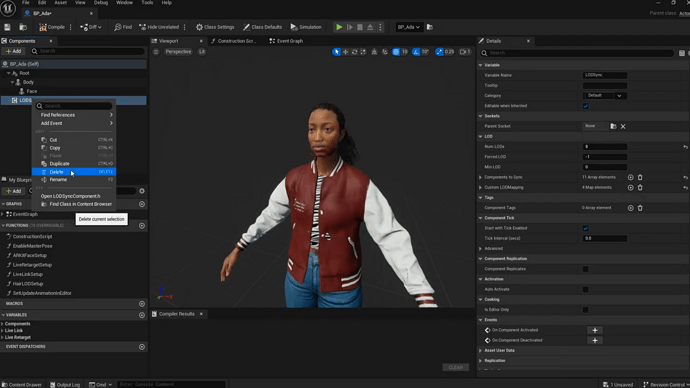Switch to the Event Graph tab
This screenshot has width=690, height=388.
[289, 41]
